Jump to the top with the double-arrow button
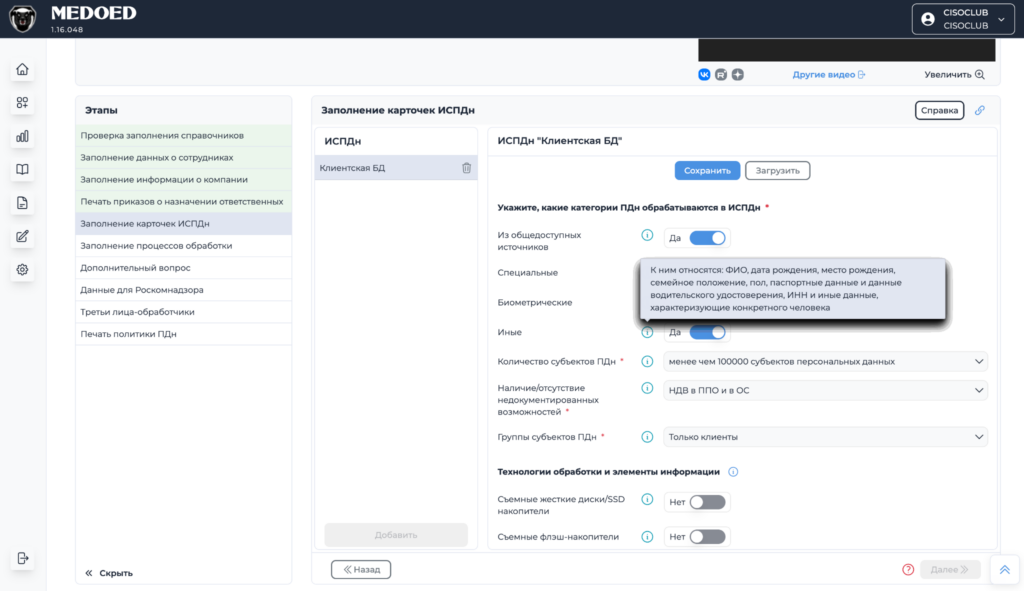1024x591 pixels. 1004,569
